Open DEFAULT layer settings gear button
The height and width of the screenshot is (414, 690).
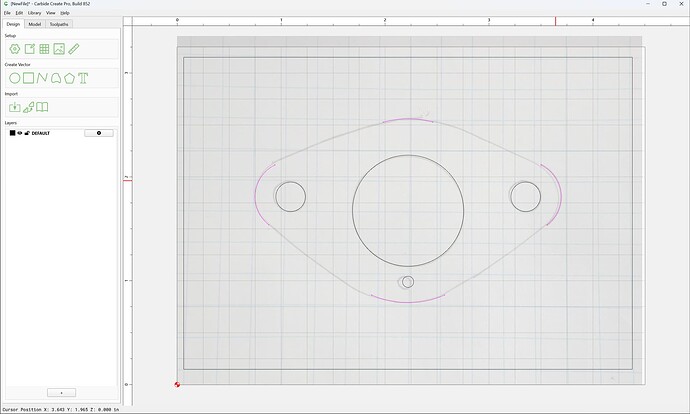99,133
